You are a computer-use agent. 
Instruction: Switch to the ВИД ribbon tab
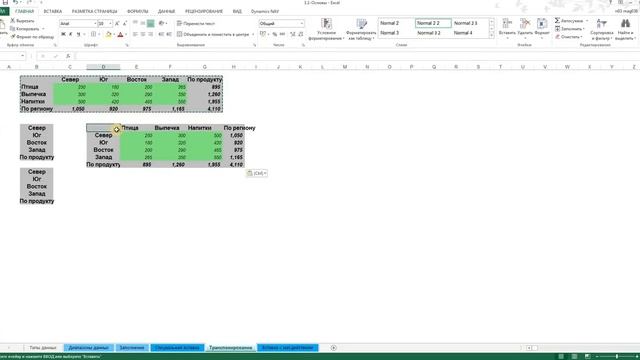(237, 11)
